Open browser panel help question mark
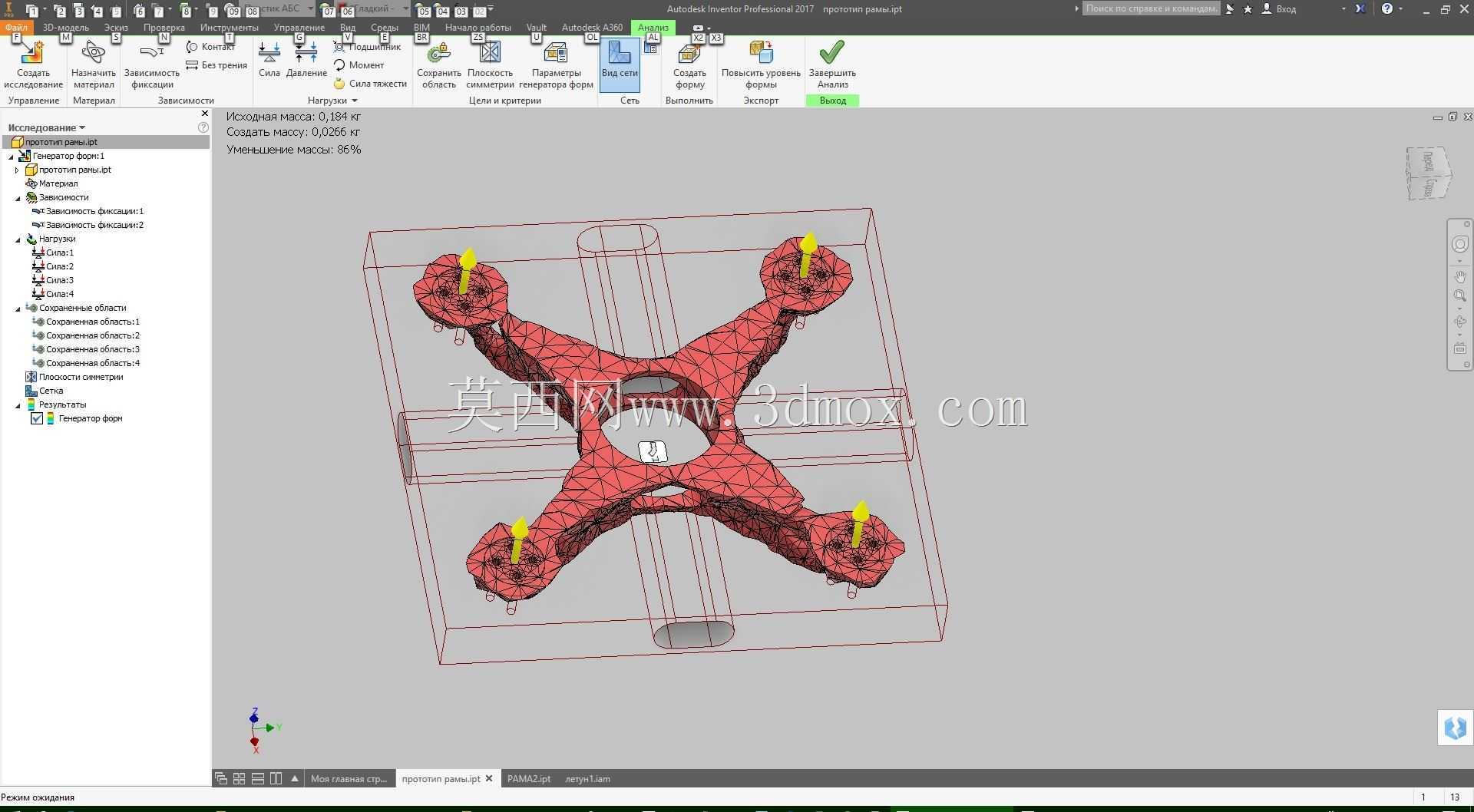The height and width of the screenshot is (812, 1474). click(x=203, y=127)
